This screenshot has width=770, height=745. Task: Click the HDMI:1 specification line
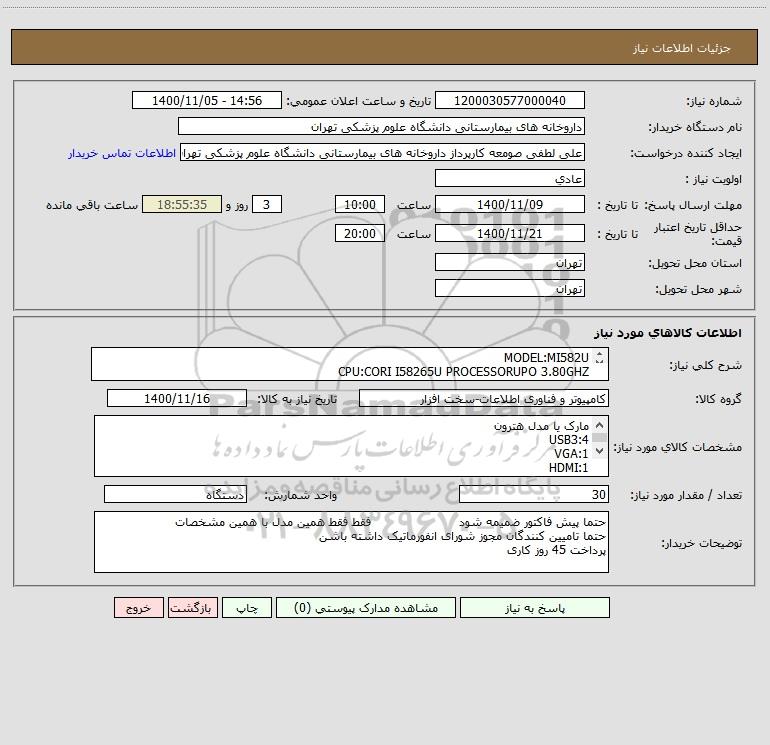569,468
